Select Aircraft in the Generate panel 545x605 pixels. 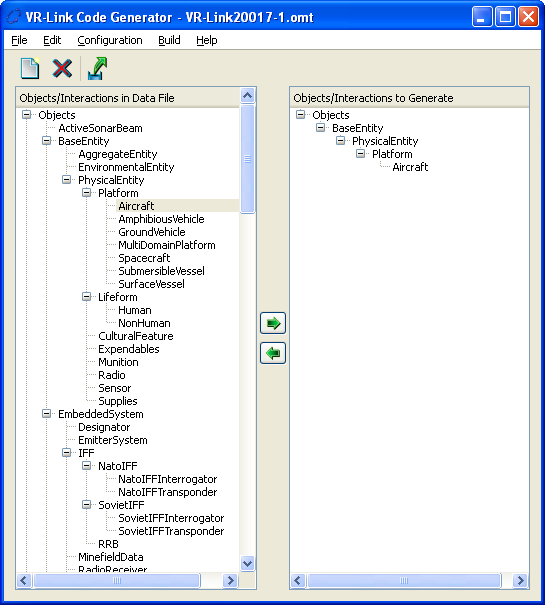[410, 167]
